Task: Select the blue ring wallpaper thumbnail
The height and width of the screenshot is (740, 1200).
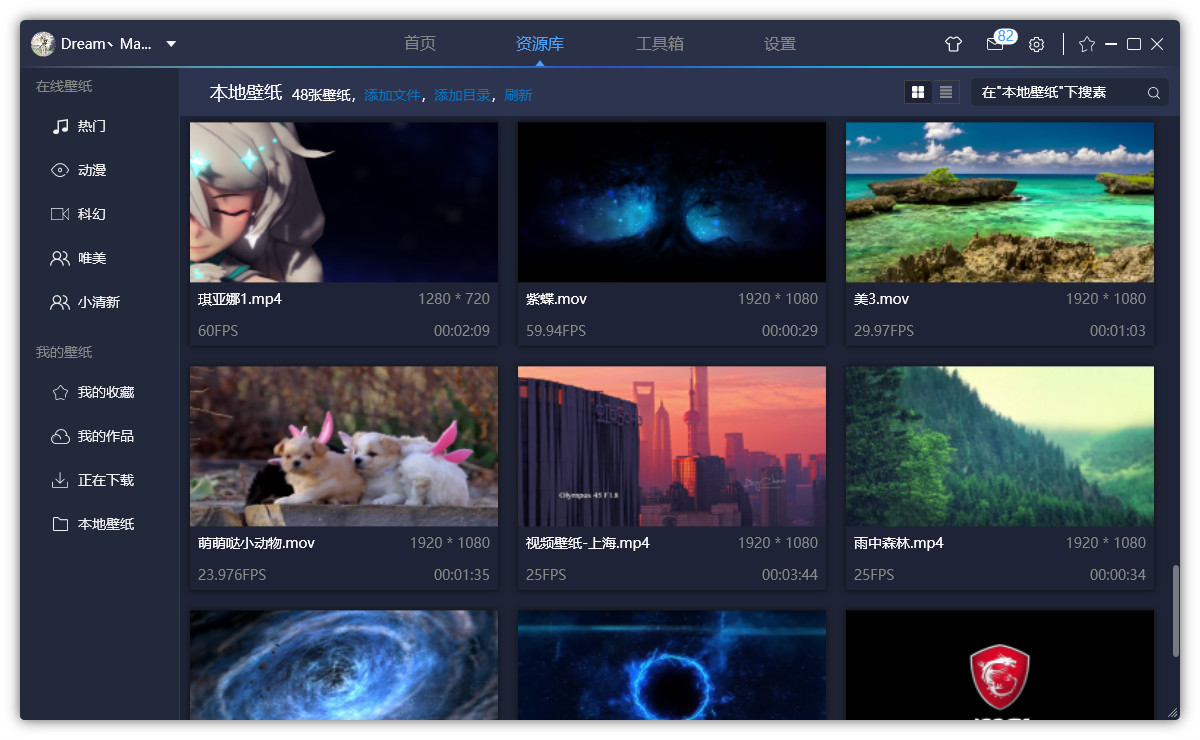Action: click(x=672, y=665)
